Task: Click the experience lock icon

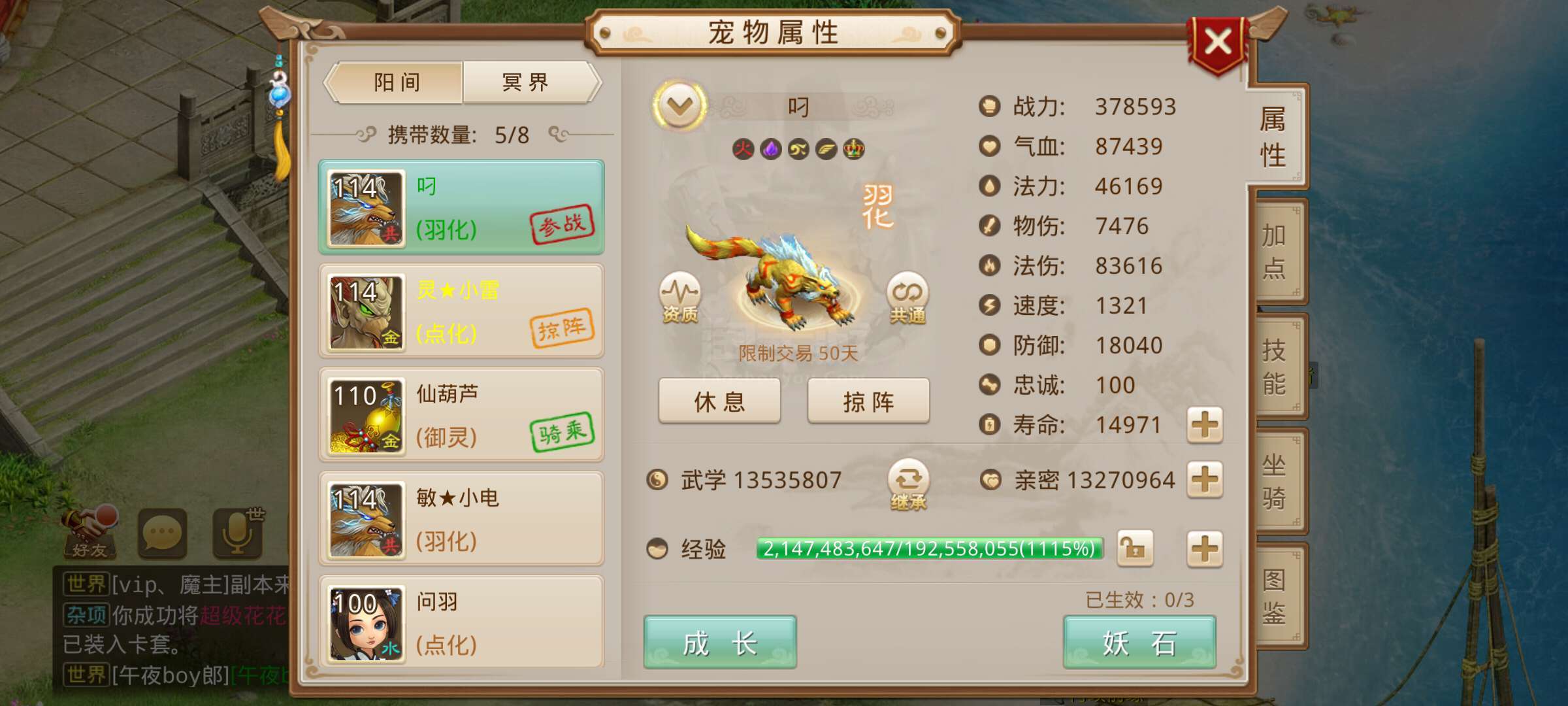Action: [x=1135, y=548]
